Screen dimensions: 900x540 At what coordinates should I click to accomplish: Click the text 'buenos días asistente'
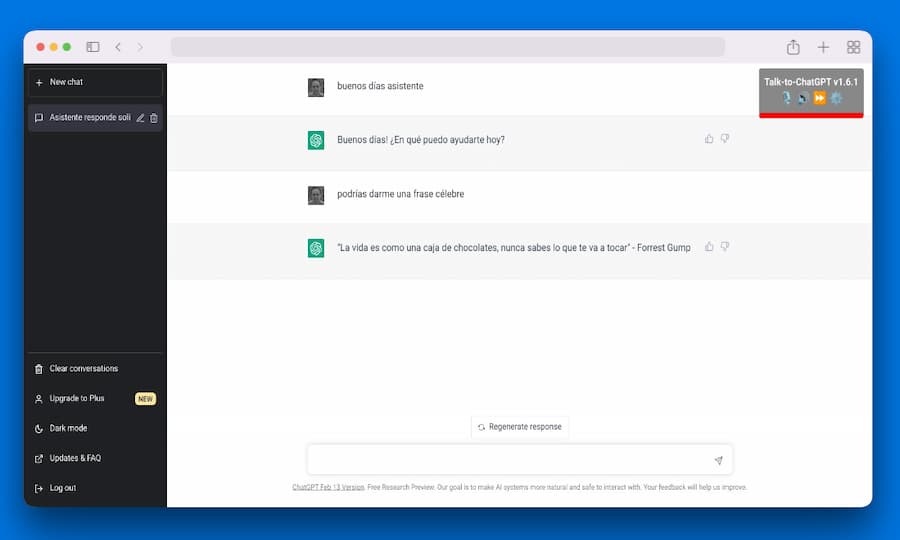coord(380,86)
